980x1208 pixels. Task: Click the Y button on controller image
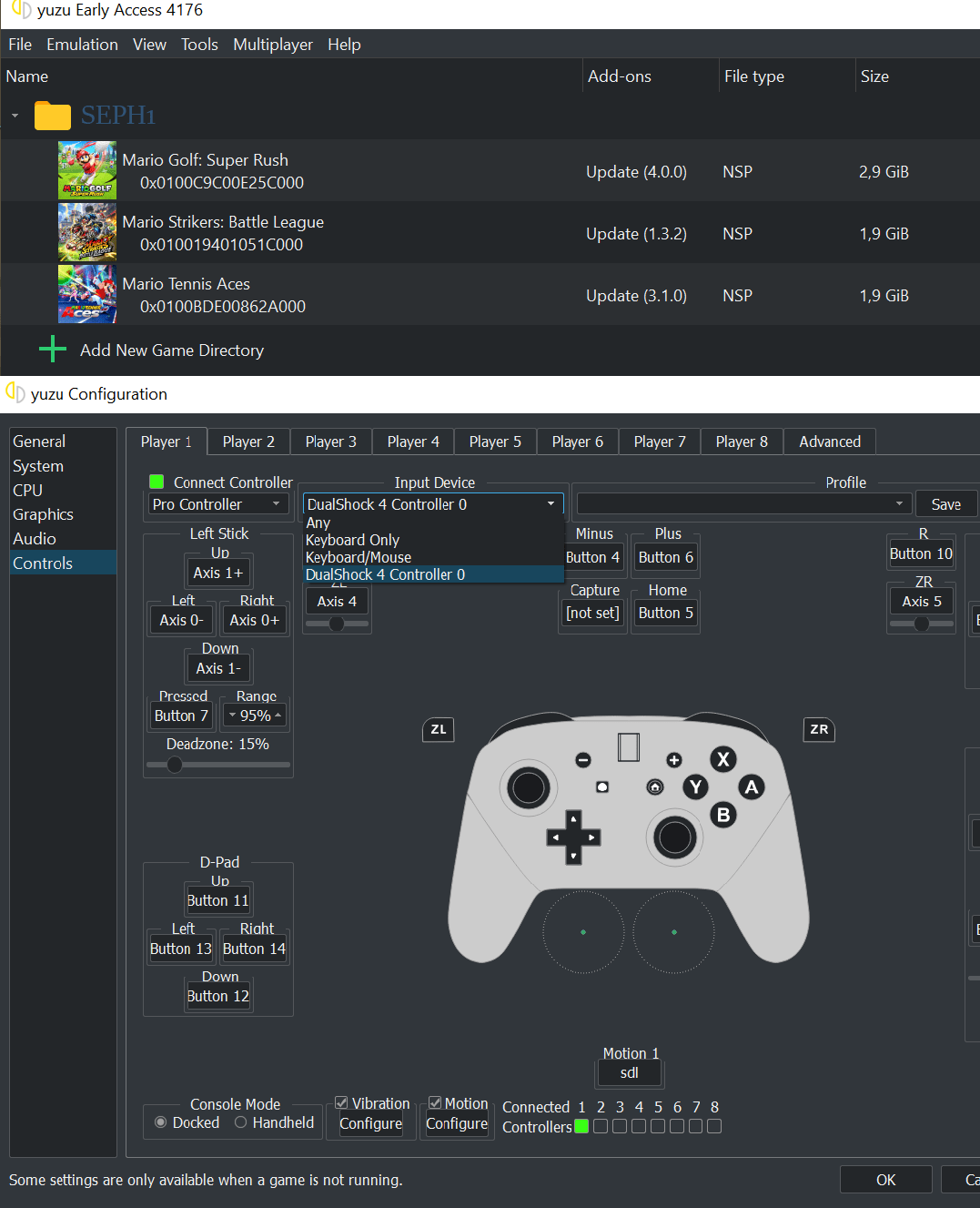tap(696, 787)
